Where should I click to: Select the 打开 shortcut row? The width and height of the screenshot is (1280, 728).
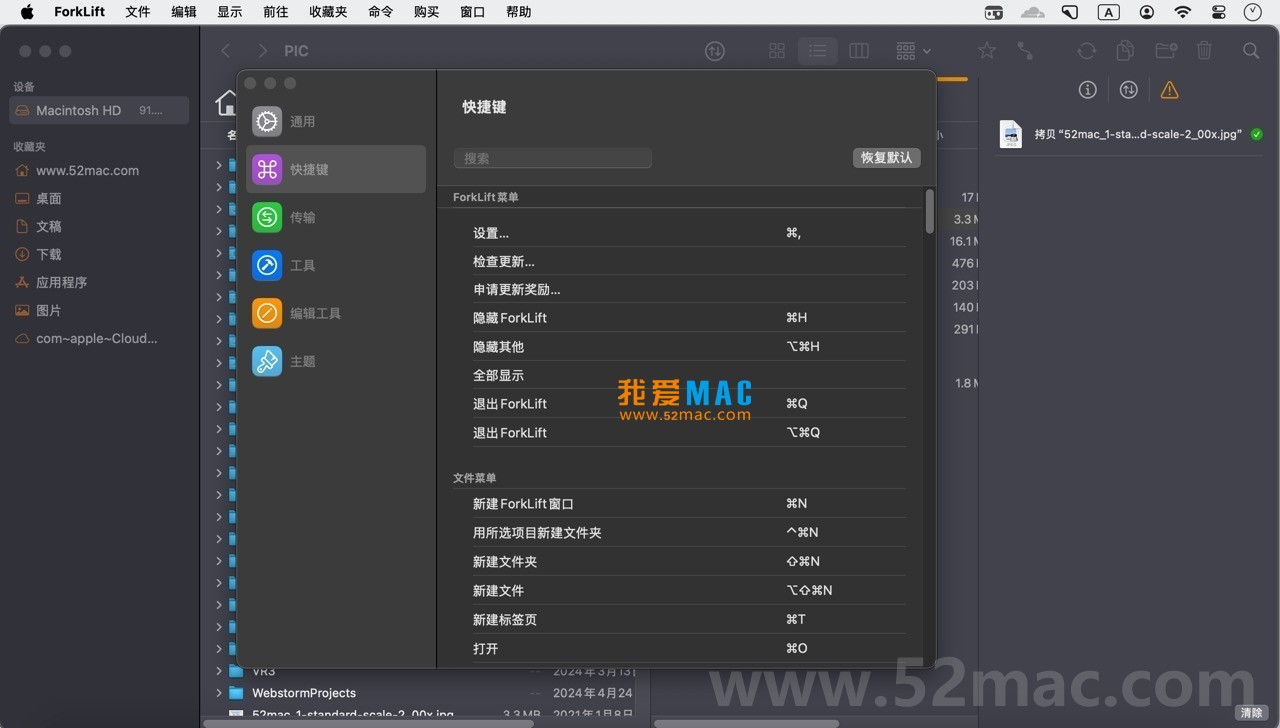coord(688,649)
